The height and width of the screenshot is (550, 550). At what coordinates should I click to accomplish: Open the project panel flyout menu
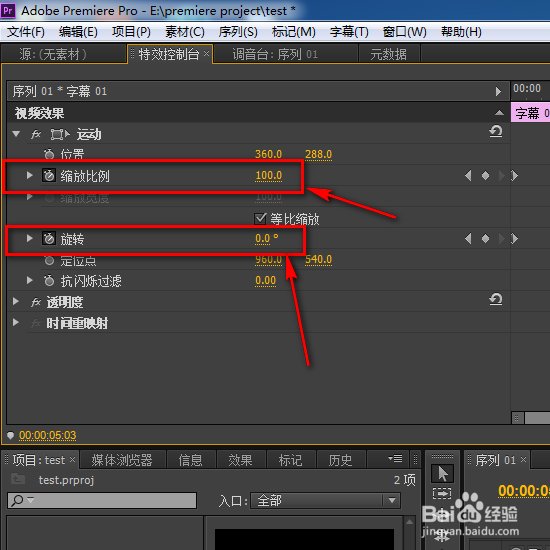pyautogui.click(x=395, y=458)
